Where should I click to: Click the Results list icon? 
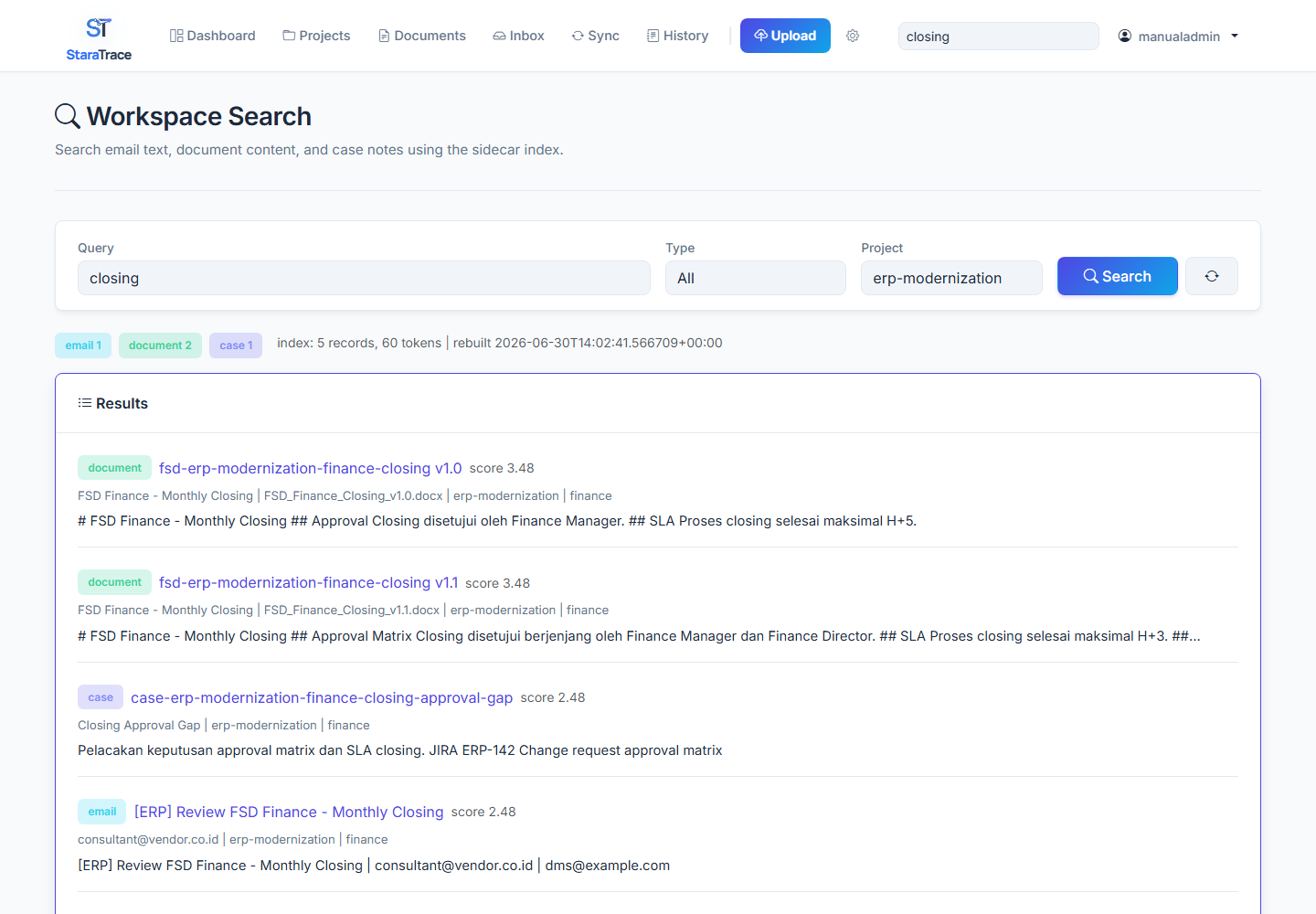click(85, 403)
